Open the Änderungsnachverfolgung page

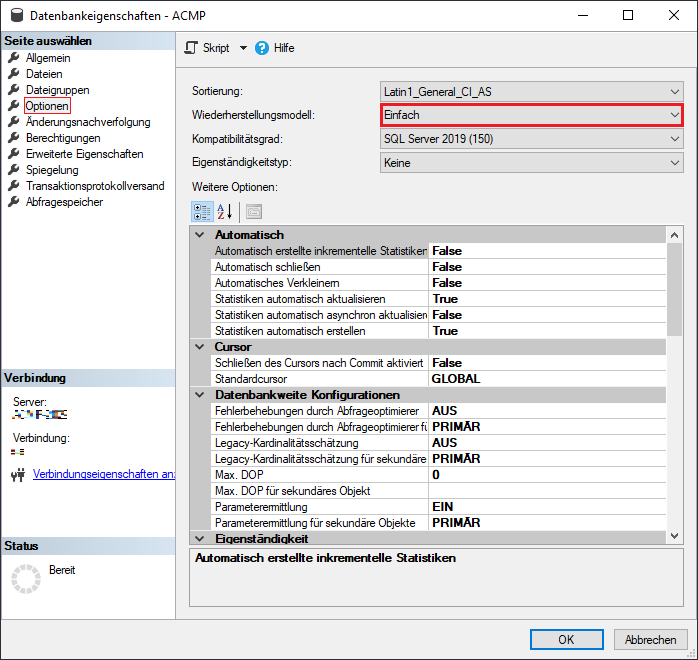pos(88,122)
